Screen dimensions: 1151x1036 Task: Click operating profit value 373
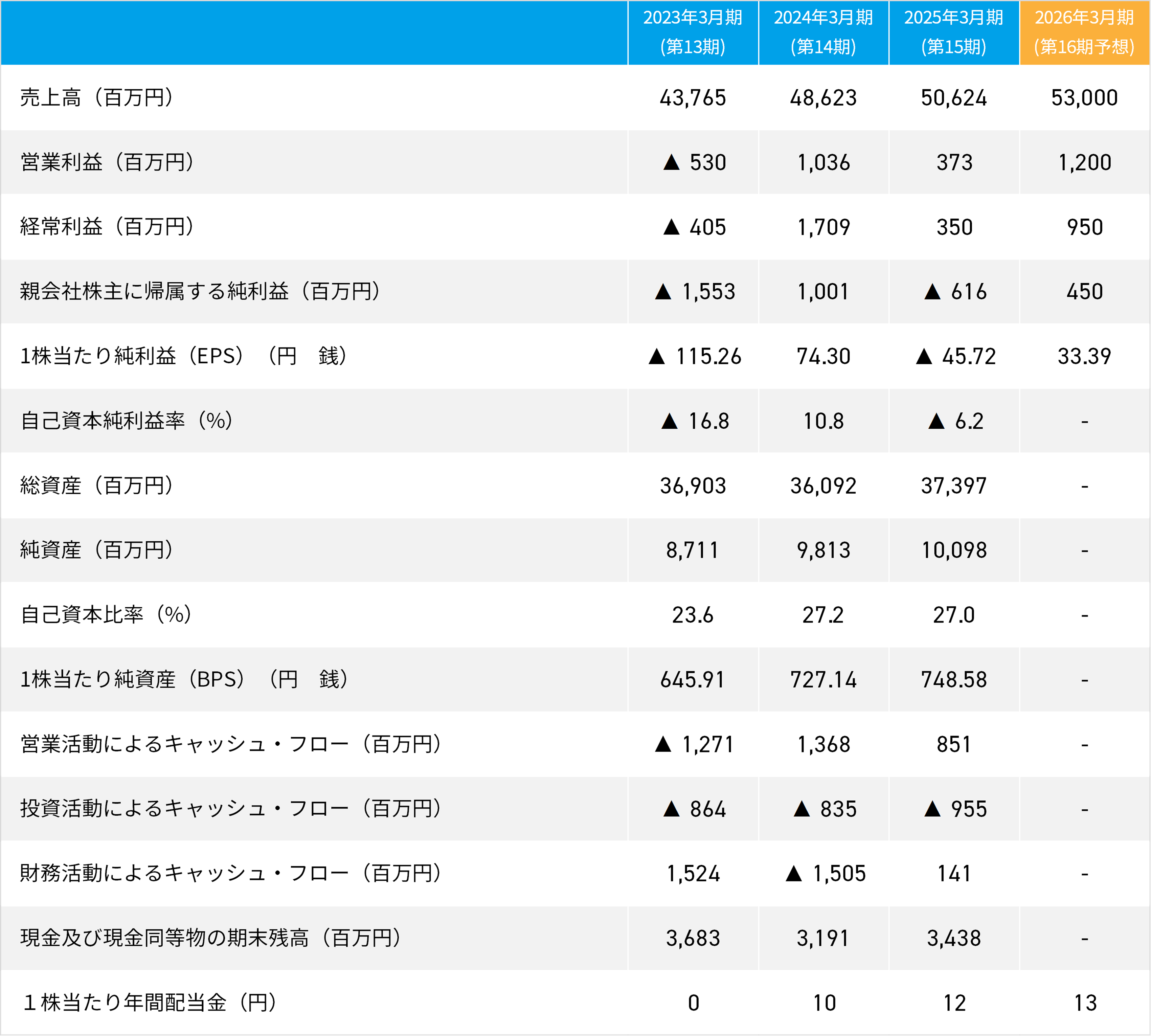pyautogui.click(x=955, y=163)
